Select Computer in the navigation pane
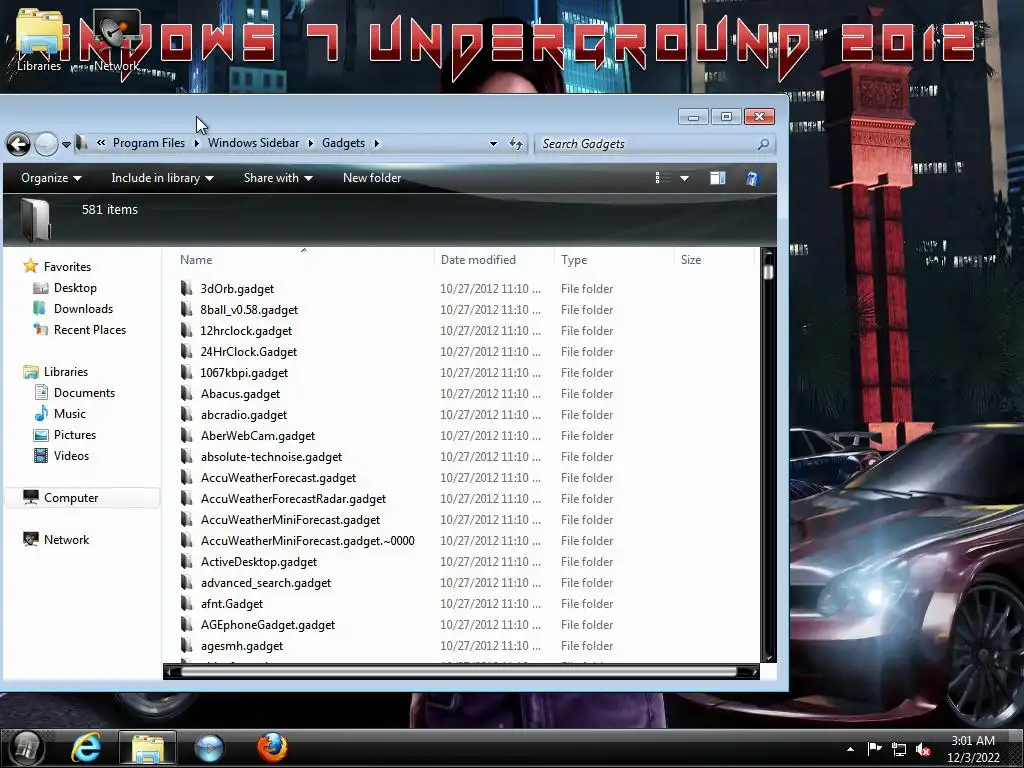 click(71, 498)
